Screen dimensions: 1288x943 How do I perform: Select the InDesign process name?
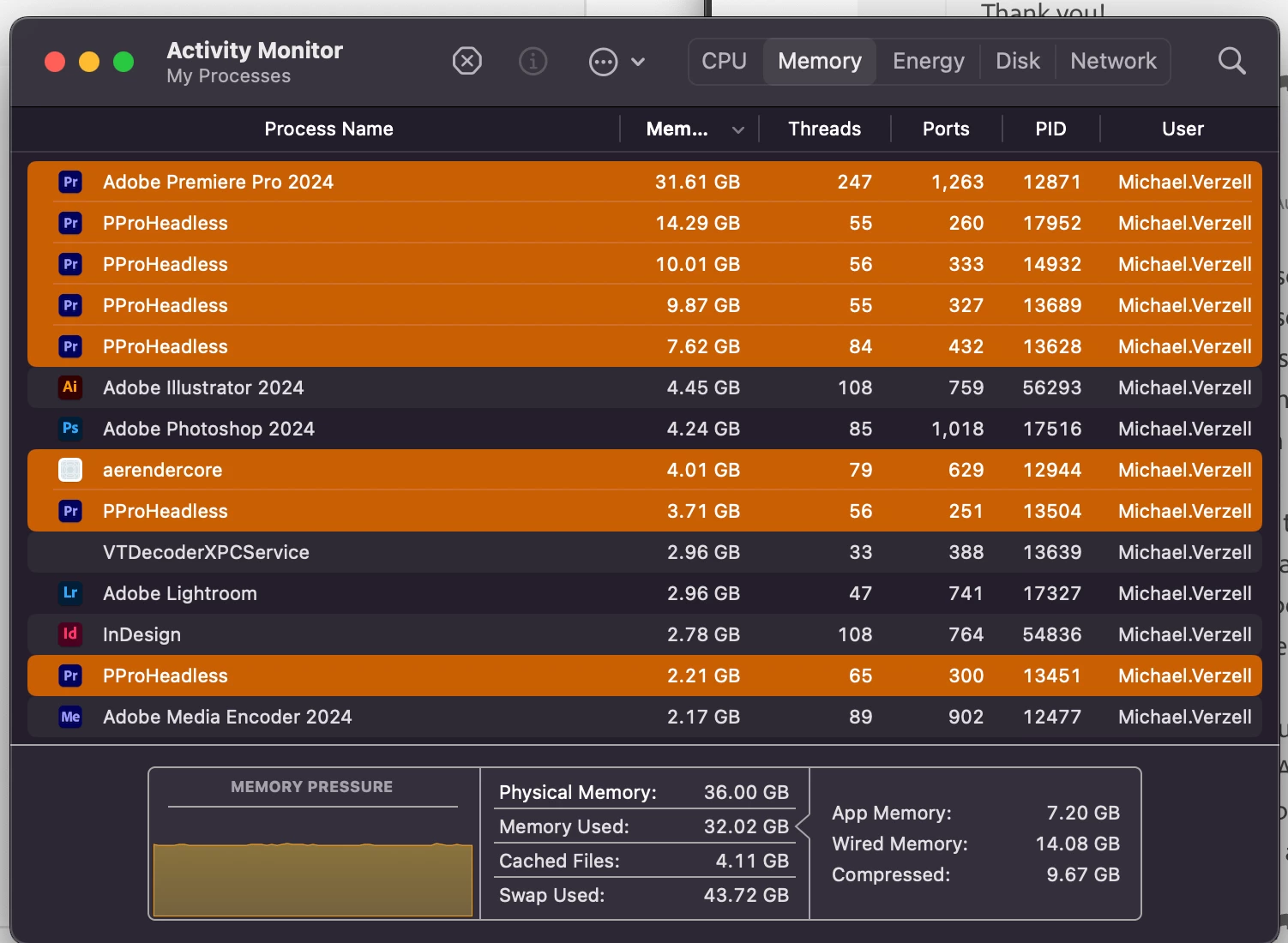pyautogui.click(x=141, y=634)
